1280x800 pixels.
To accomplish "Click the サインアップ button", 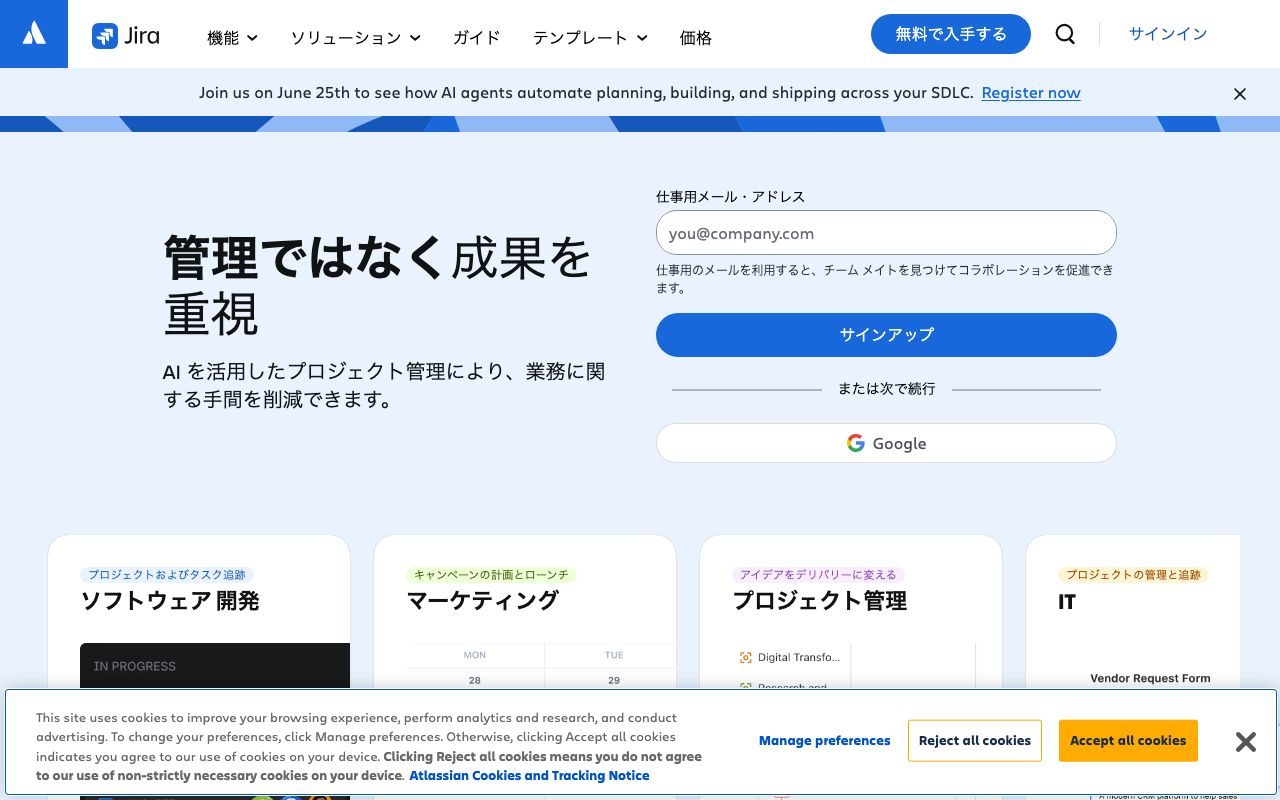I will [886, 335].
